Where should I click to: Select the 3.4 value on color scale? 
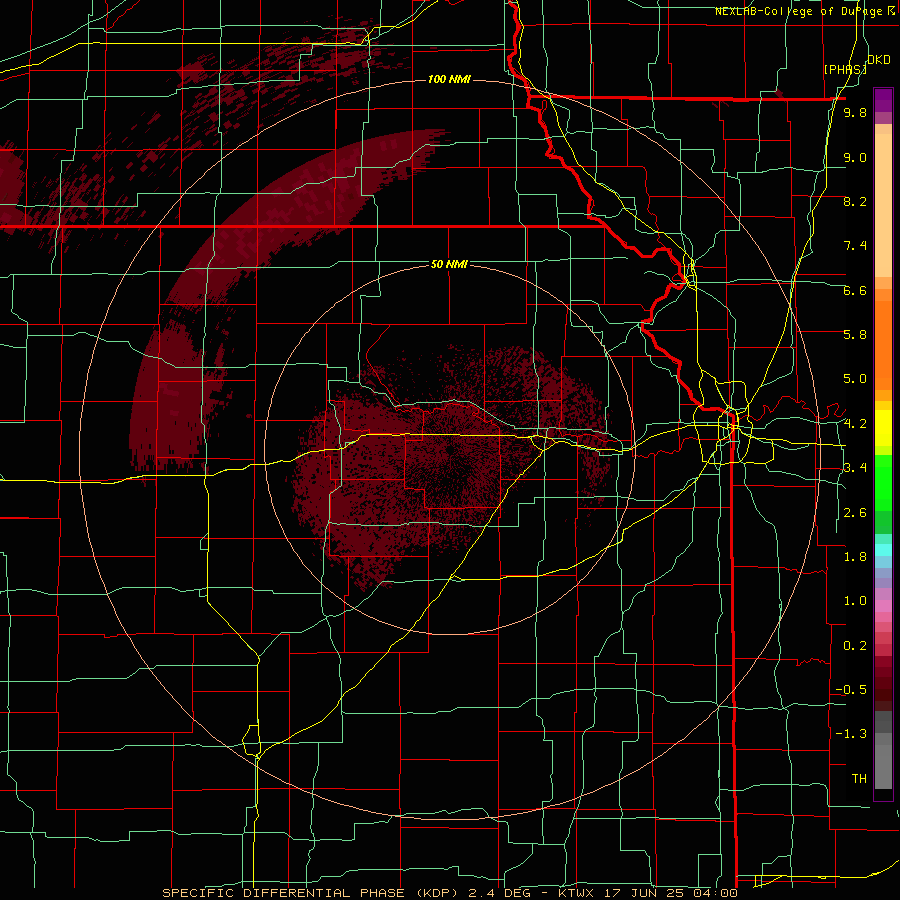click(855, 468)
